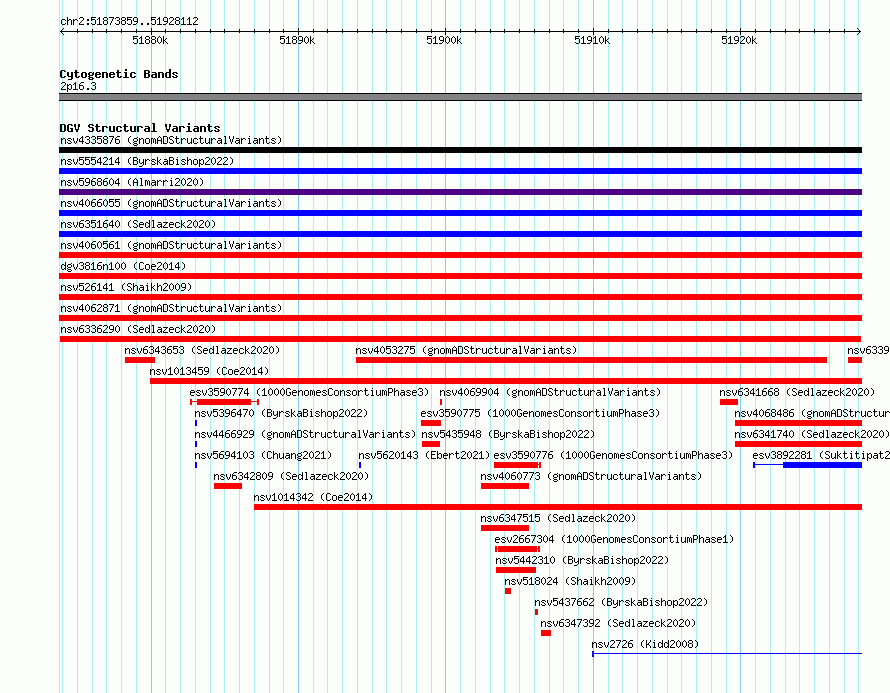Click the esv3590776 (1000GenomesConsortiumPhase3) label

[x=613, y=455]
